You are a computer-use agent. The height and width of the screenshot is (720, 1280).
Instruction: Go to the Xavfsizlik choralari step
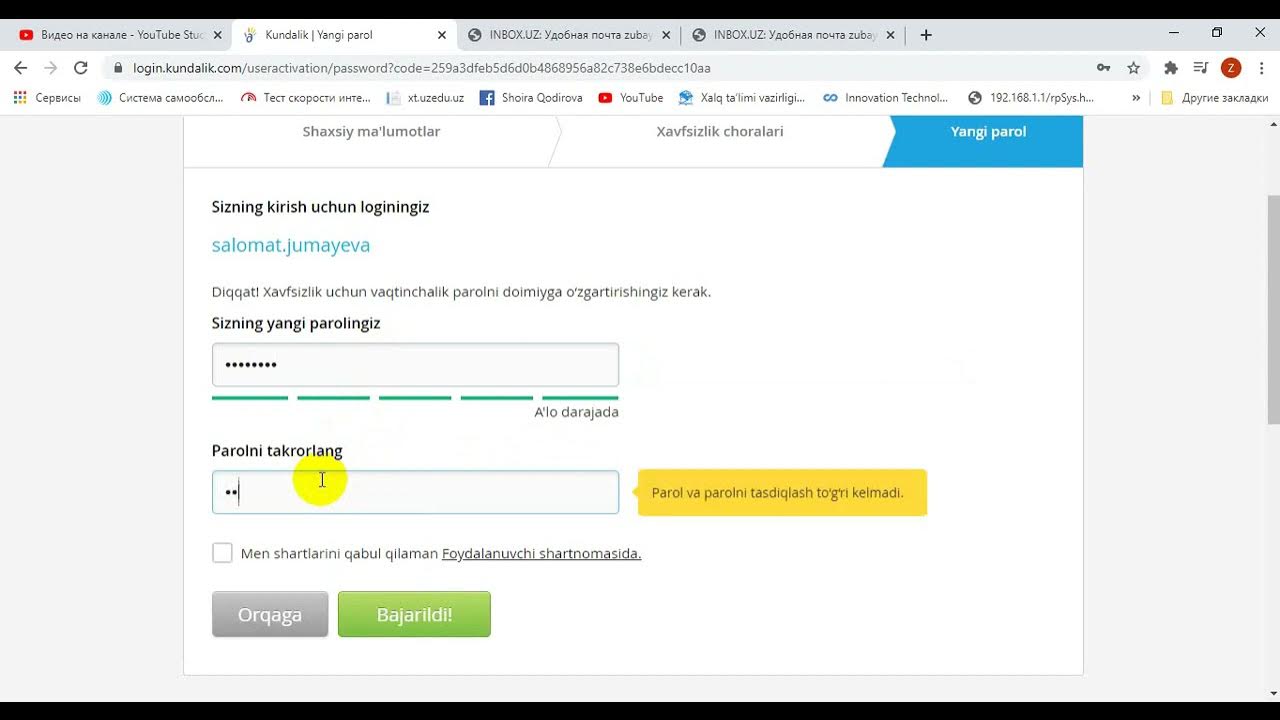pyautogui.click(x=720, y=132)
